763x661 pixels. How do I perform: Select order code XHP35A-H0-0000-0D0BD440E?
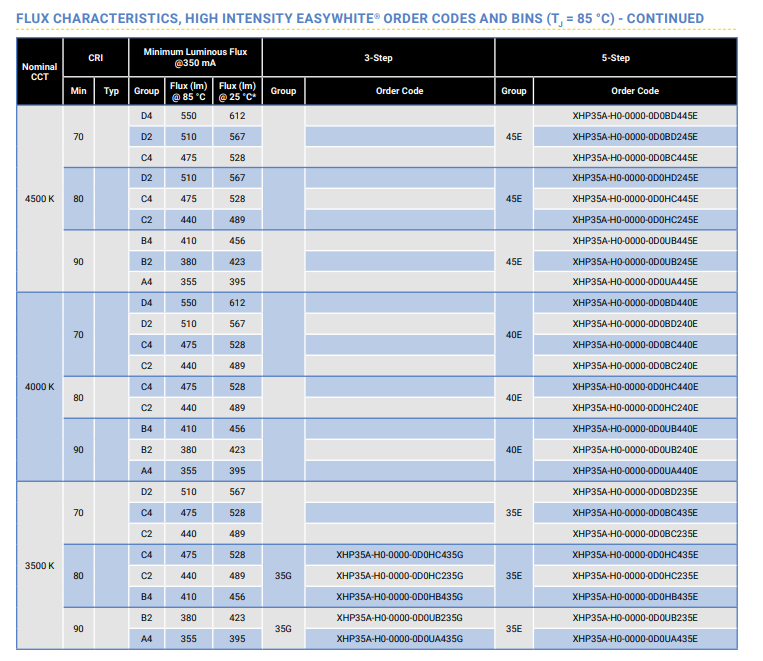click(x=635, y=303)
